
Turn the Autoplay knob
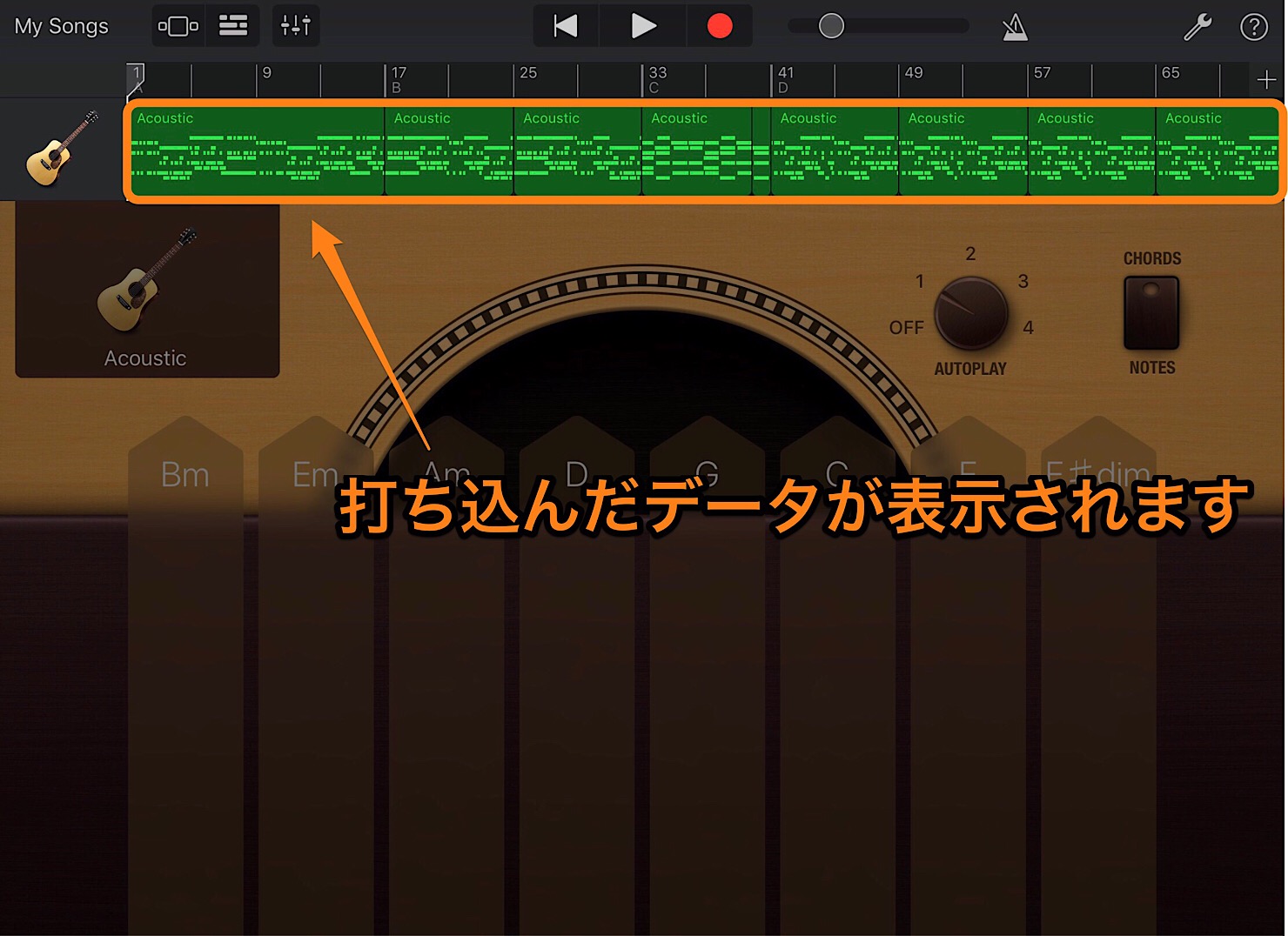click(x=971, y=313)
